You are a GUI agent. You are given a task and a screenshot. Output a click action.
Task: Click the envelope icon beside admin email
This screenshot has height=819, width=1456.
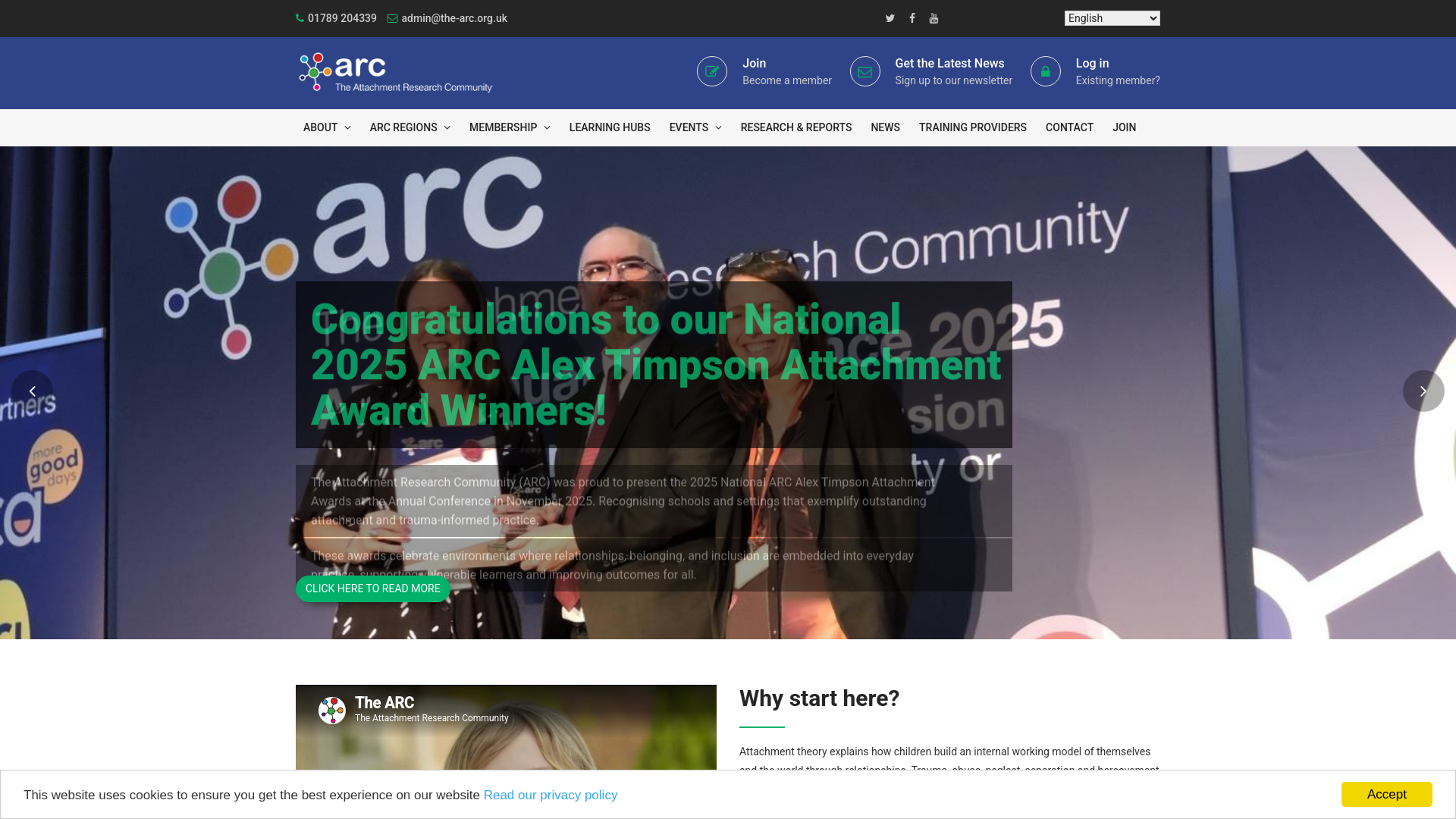click(x=392, y=18)
